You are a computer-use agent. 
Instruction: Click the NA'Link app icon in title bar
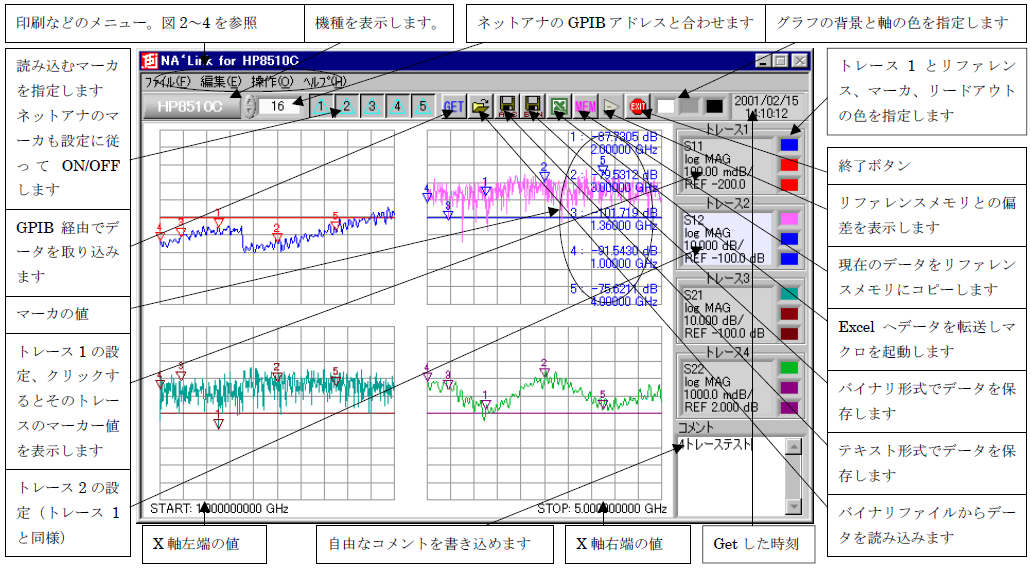coord(150,60)
